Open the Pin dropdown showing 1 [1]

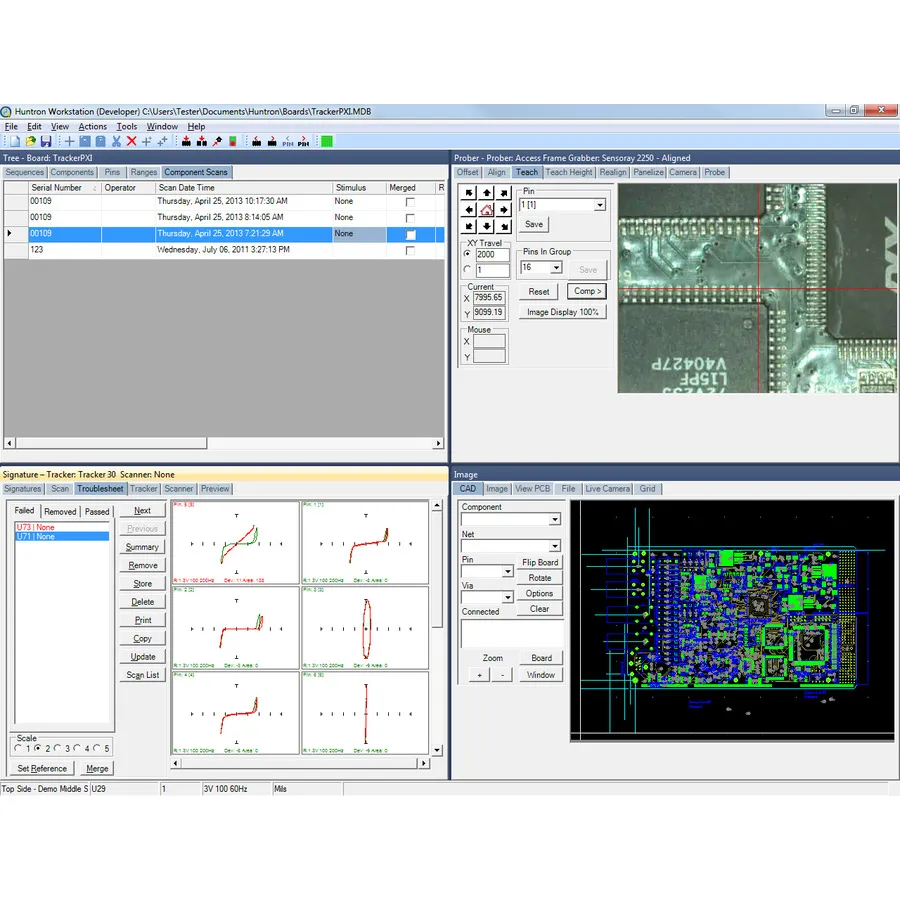click(599, 205)
